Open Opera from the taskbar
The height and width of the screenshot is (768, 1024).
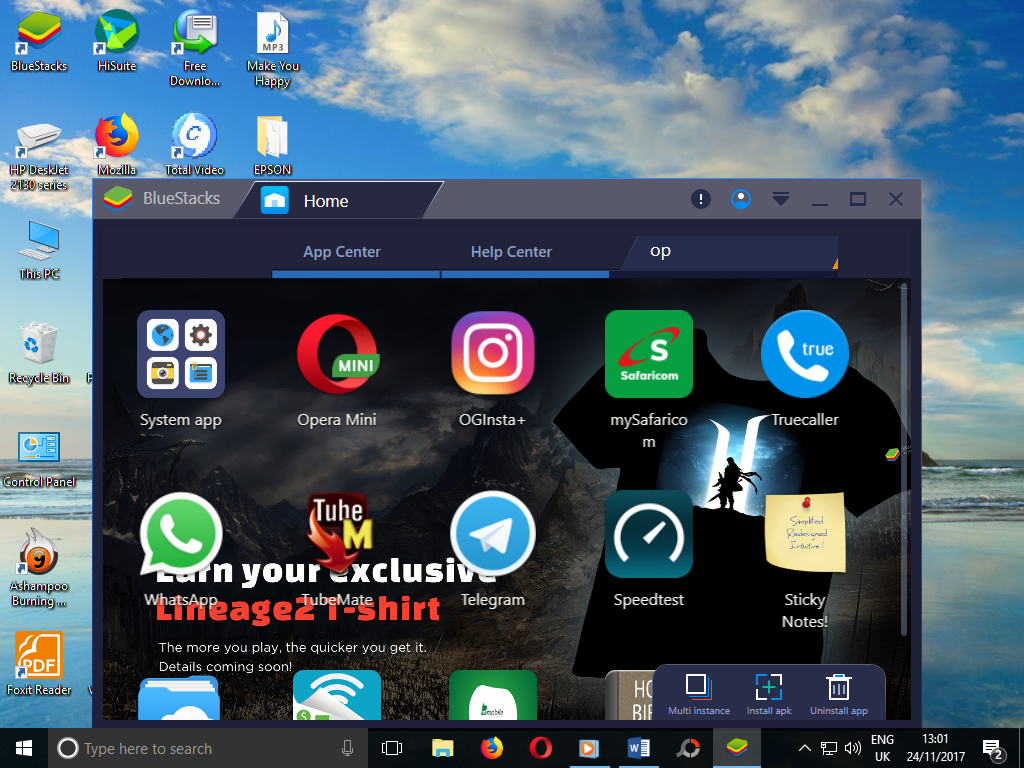point(541,748)
